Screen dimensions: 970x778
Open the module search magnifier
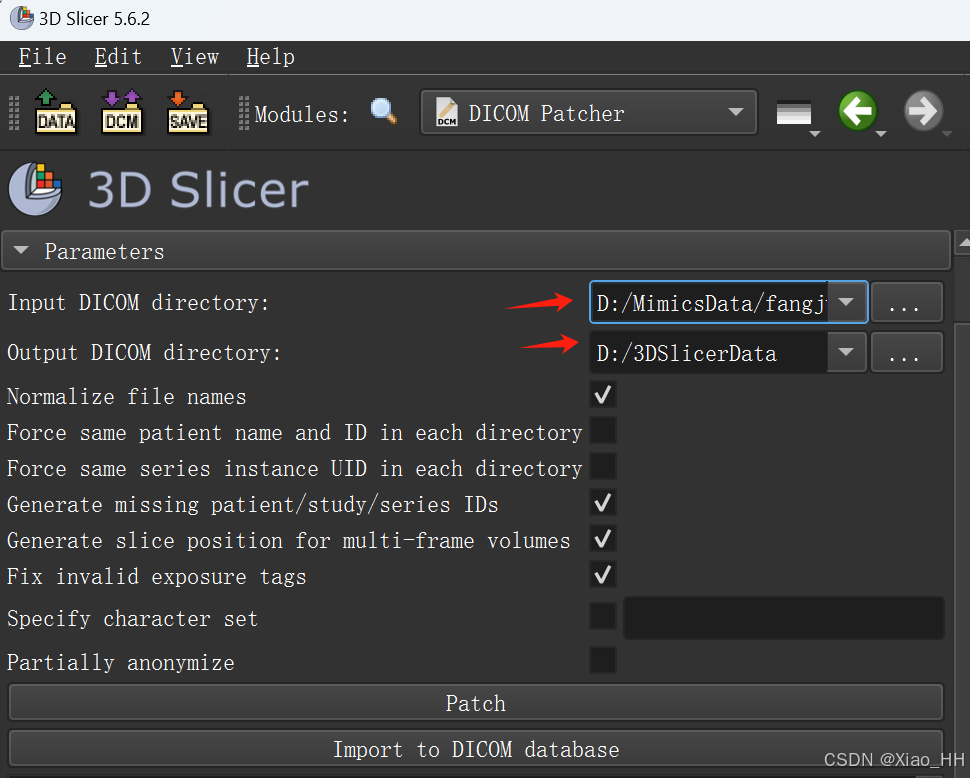[384, 112]
